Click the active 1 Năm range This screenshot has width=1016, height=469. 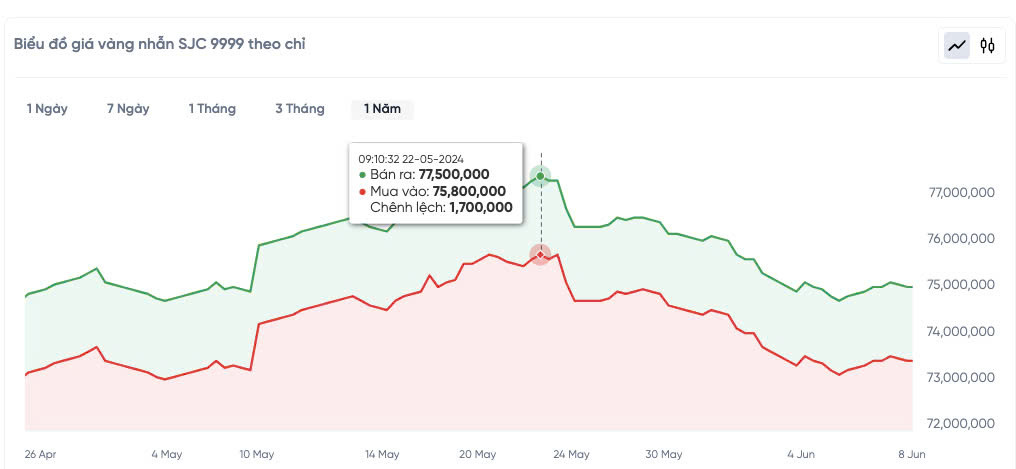pyautogui.click(x=382, y=109)
